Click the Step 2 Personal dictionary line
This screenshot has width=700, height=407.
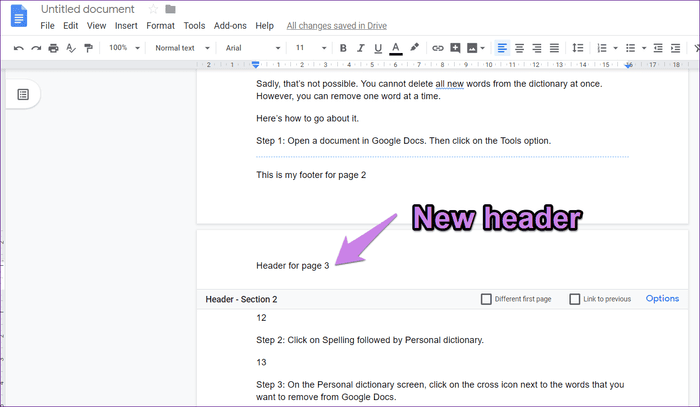coord(370,340)
